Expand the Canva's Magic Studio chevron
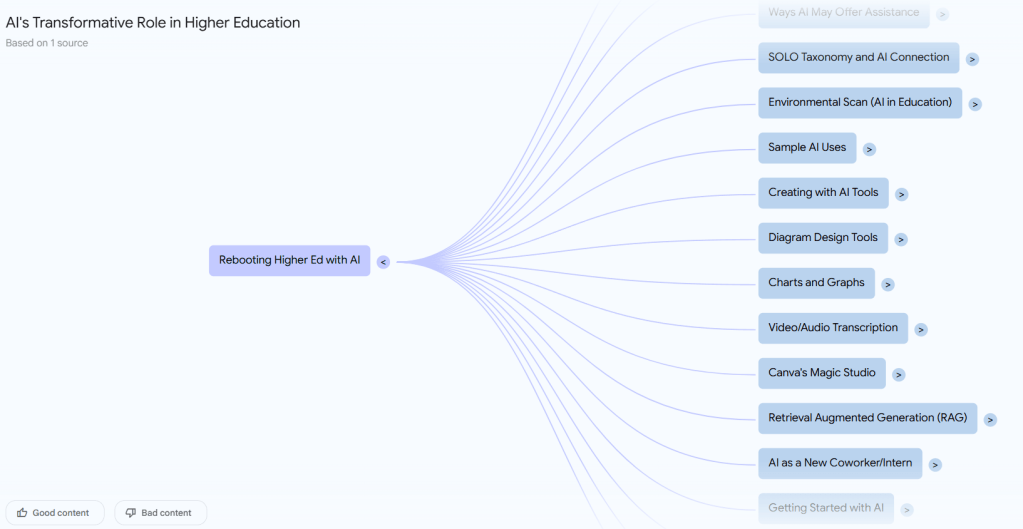Image resolution: width=1023 pixels, height=529 pixels. point(898,374)
